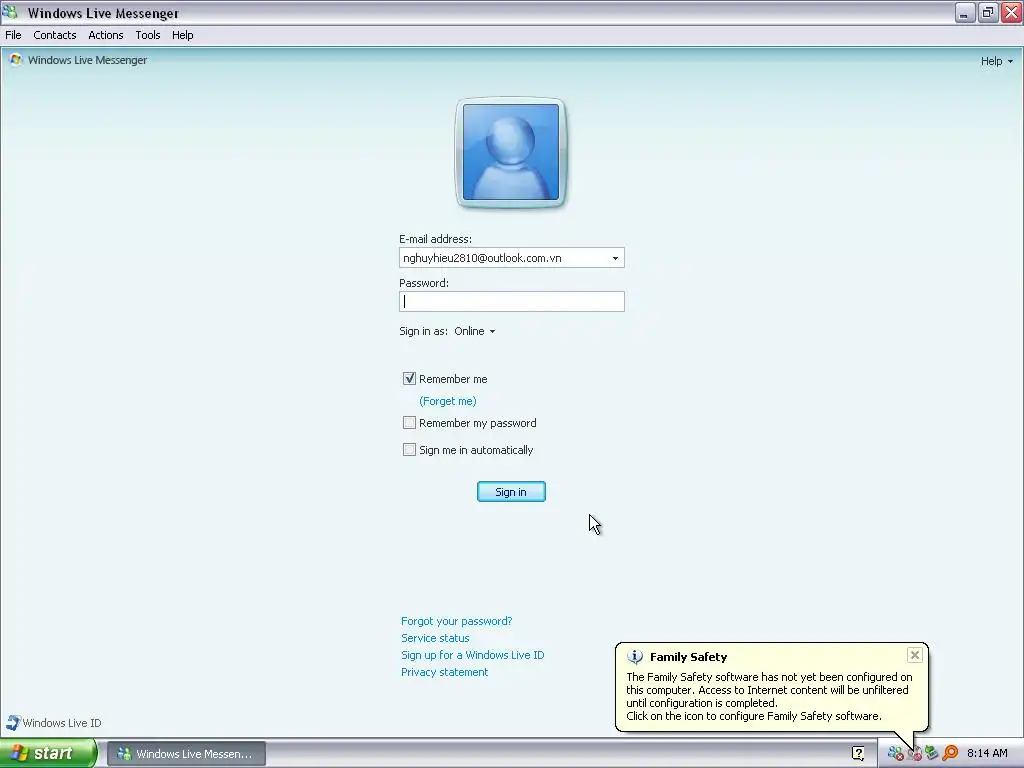Open the Sign in as Online dropdown
The image size is (1024, 768).
[475, 331]
